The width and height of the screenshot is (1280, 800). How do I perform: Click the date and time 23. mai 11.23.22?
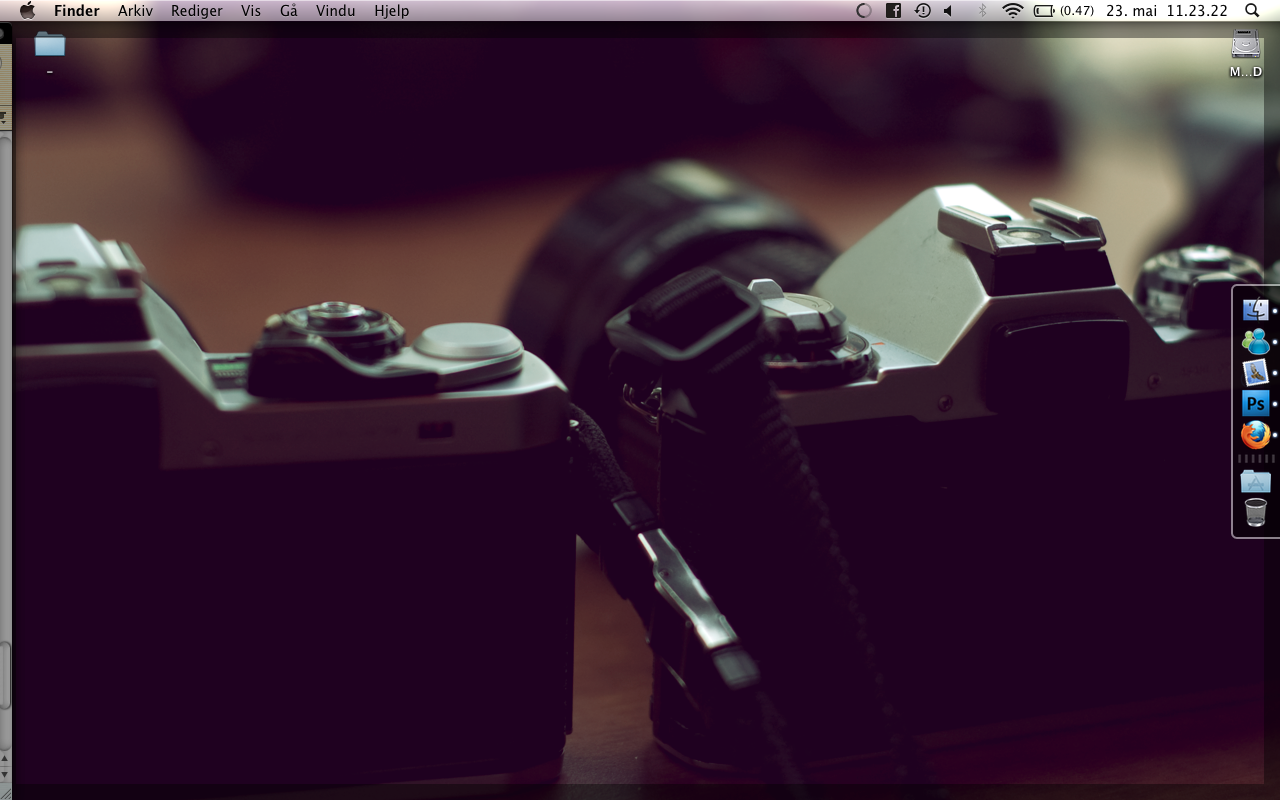[1167, 11]
